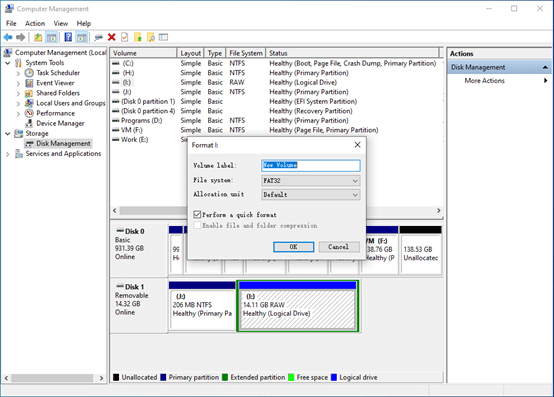Close the Format I: dialog
Screen dimensions: 554x397
click(357, 145)
